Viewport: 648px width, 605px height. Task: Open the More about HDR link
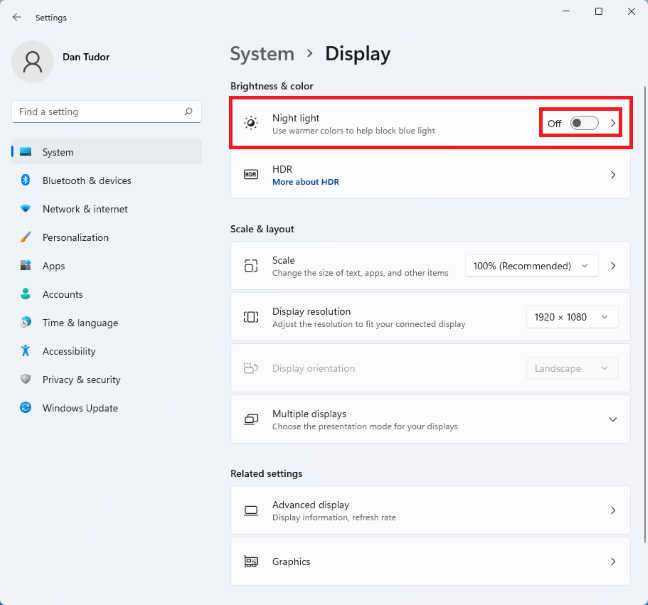[x=306, y=182]
